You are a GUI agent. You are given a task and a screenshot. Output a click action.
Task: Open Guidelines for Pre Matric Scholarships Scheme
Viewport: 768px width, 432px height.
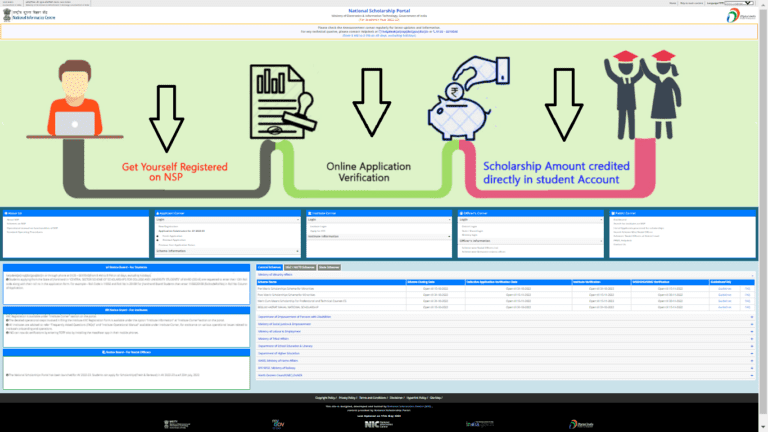click(724, 289)
